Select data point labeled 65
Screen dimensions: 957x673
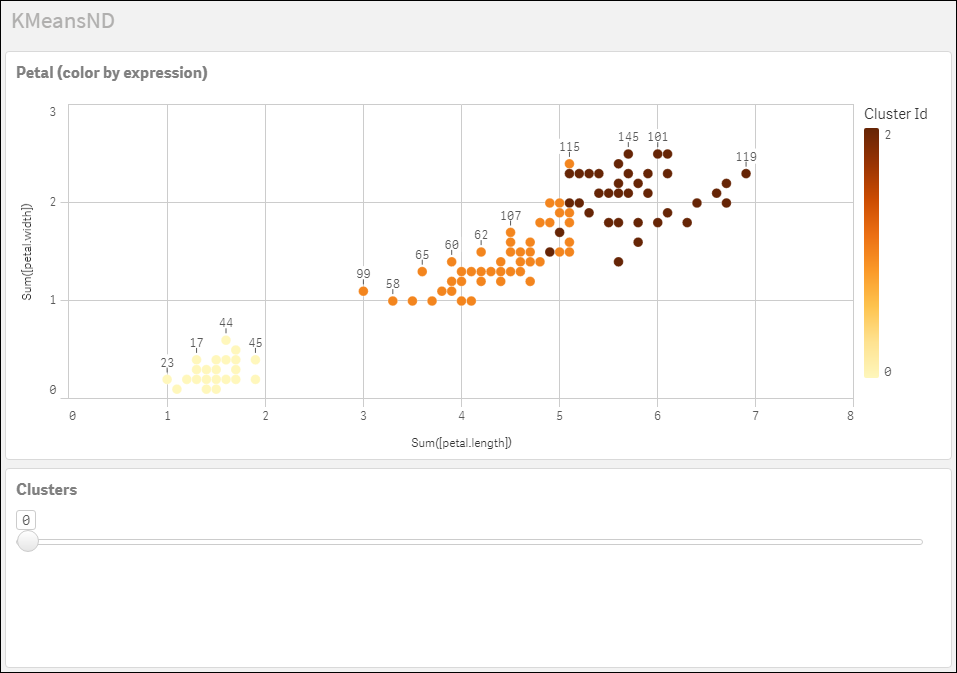tap(422, 269)
